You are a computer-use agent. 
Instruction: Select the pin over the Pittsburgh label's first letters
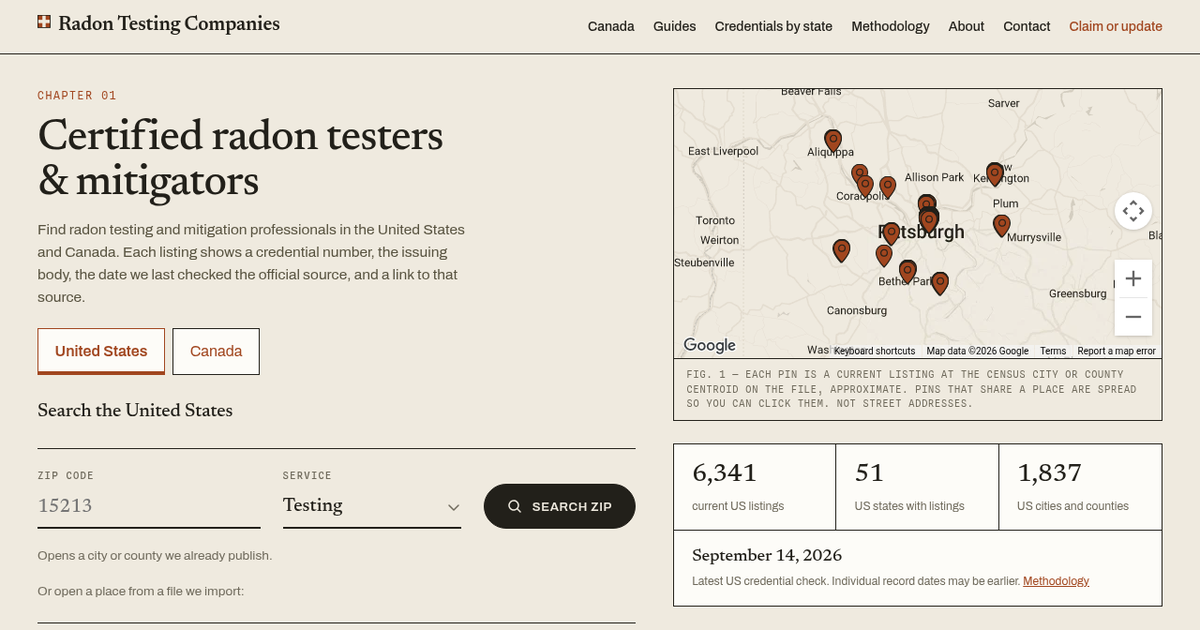pyautogui.click(x=891, y=234)
